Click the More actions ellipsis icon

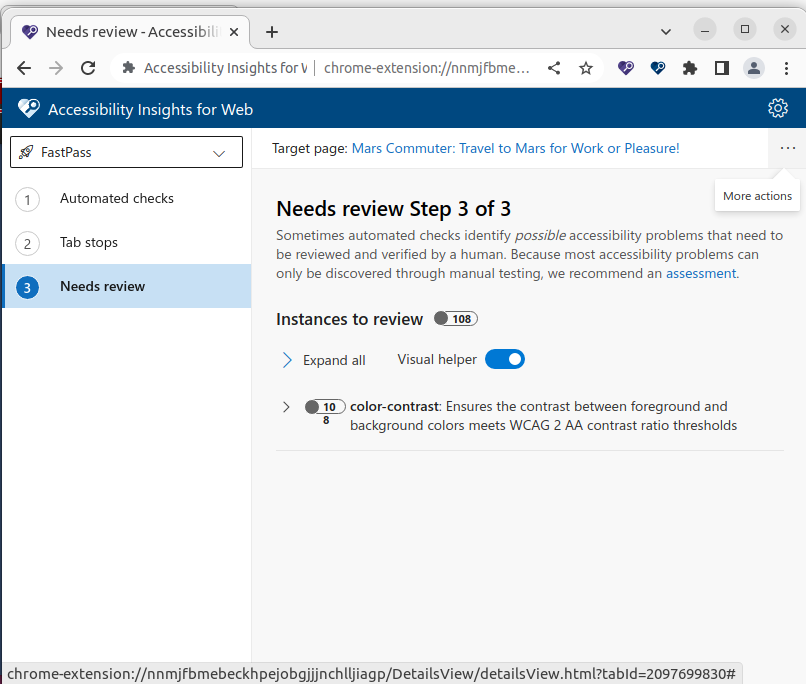coord(788,148)
